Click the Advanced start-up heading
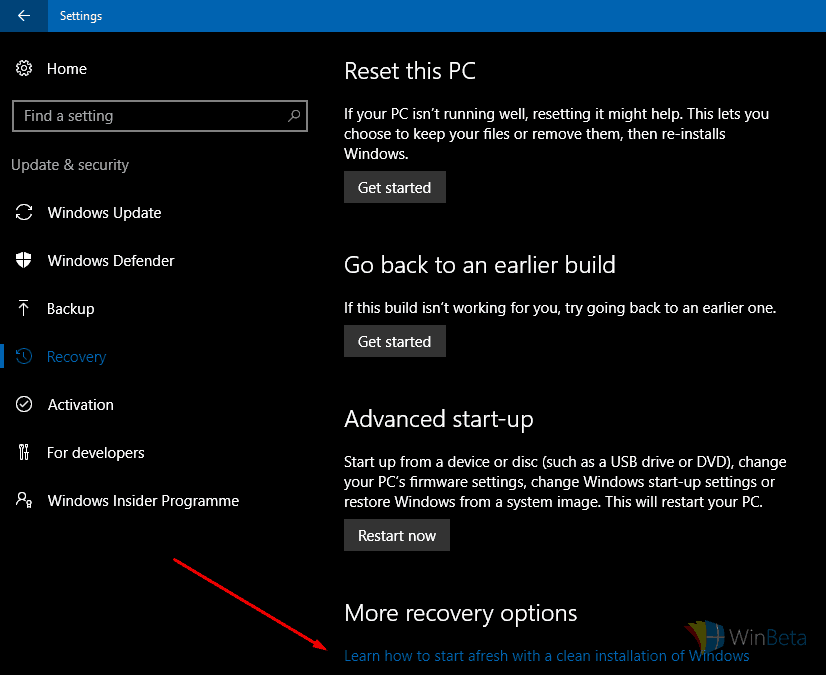The width and height of the screenshot is (826, 675). [x=439, y=419]
